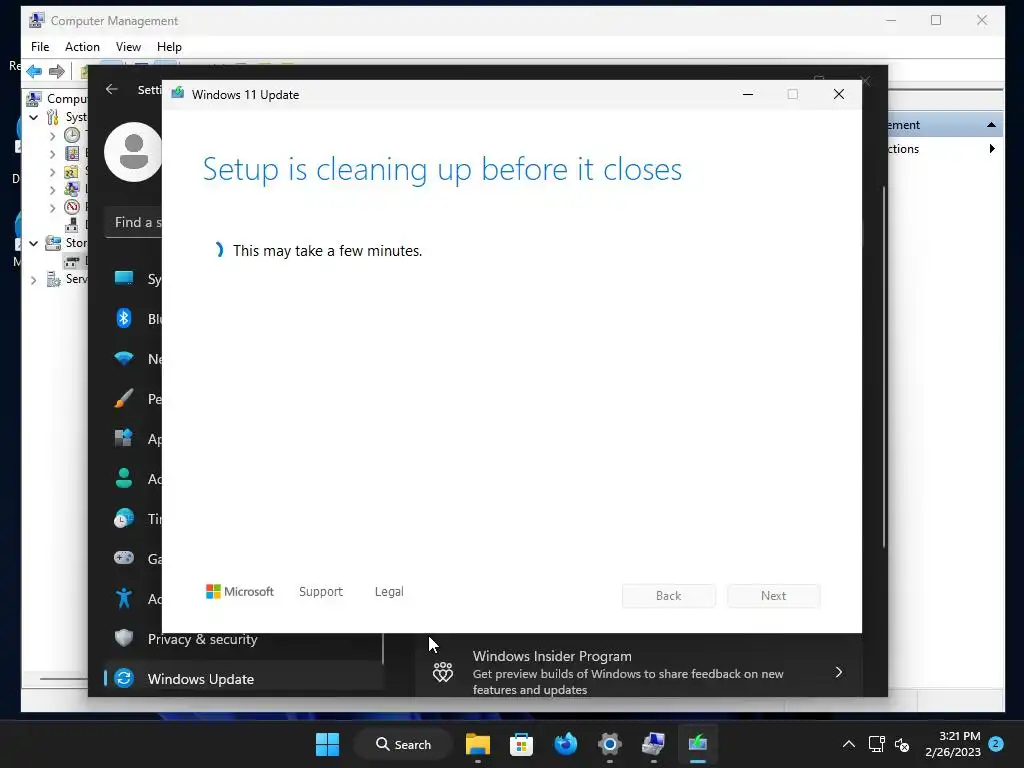Click the taskbar Search box
This screenshot has height=768, width=1024.
[x=403, y=744]
